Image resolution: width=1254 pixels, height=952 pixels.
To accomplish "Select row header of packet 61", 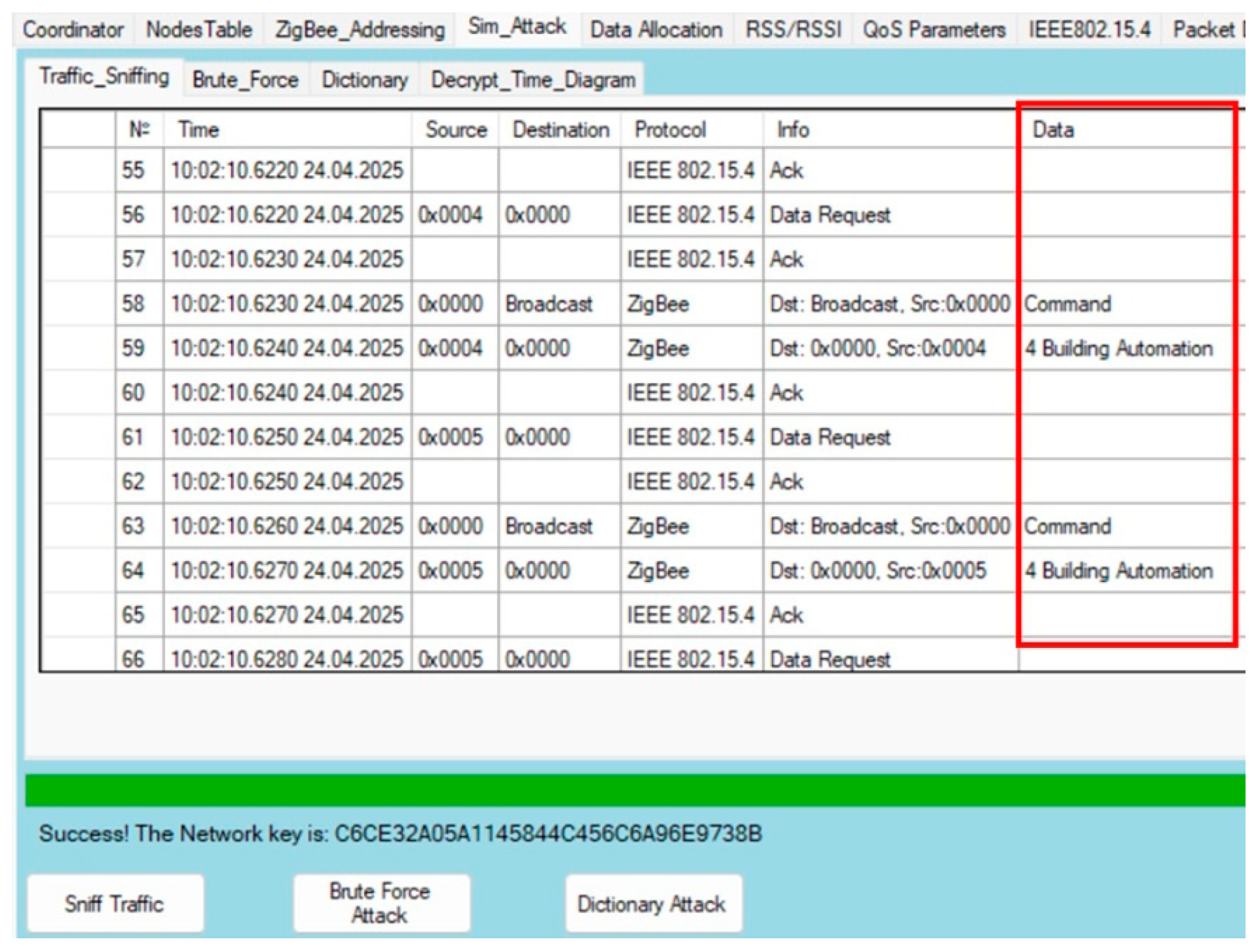I will [x=78, y=437].
